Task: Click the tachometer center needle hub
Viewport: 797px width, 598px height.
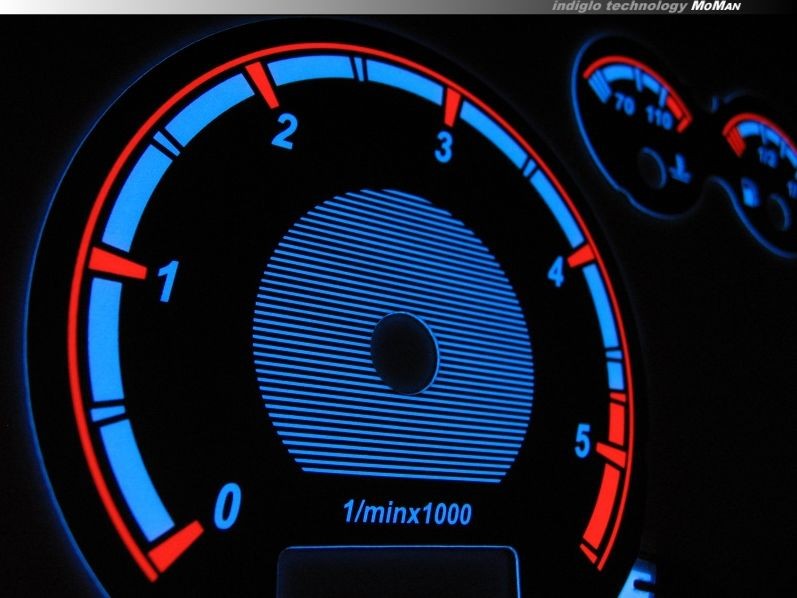Action: pyautogui.click(x=405, y=353)
